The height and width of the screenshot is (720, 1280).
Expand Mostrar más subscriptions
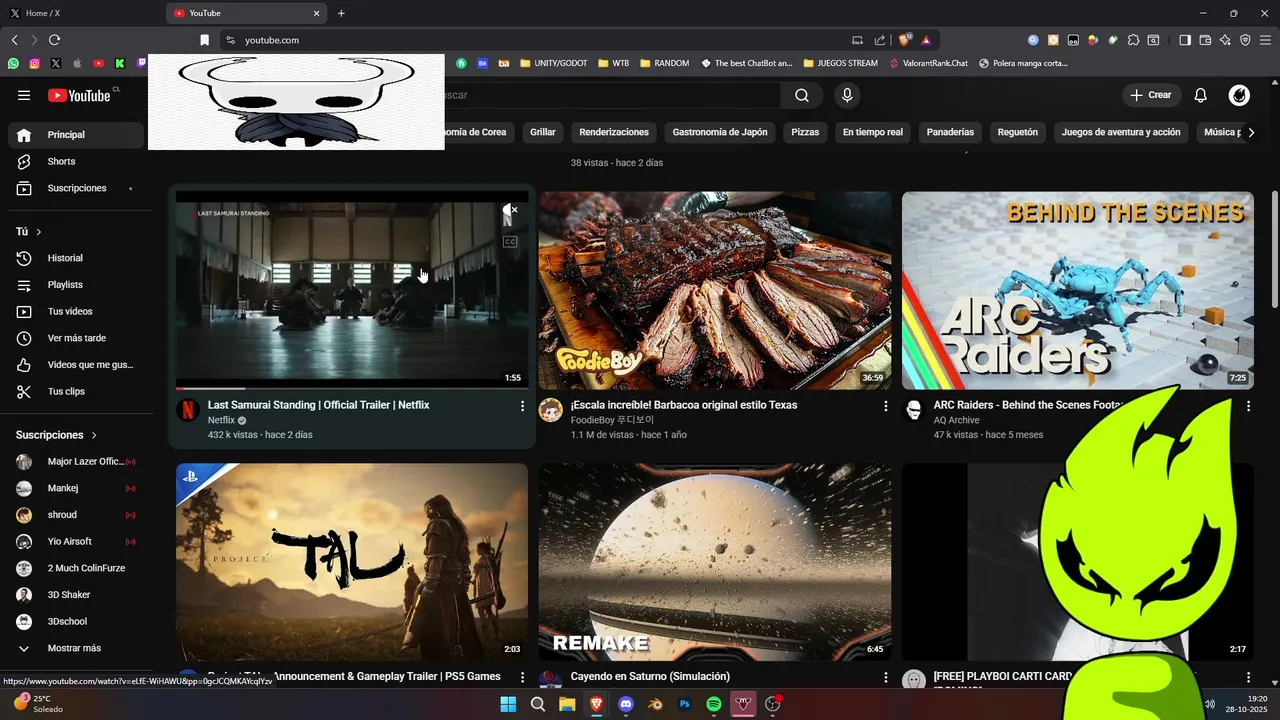[x=76, y=648]
